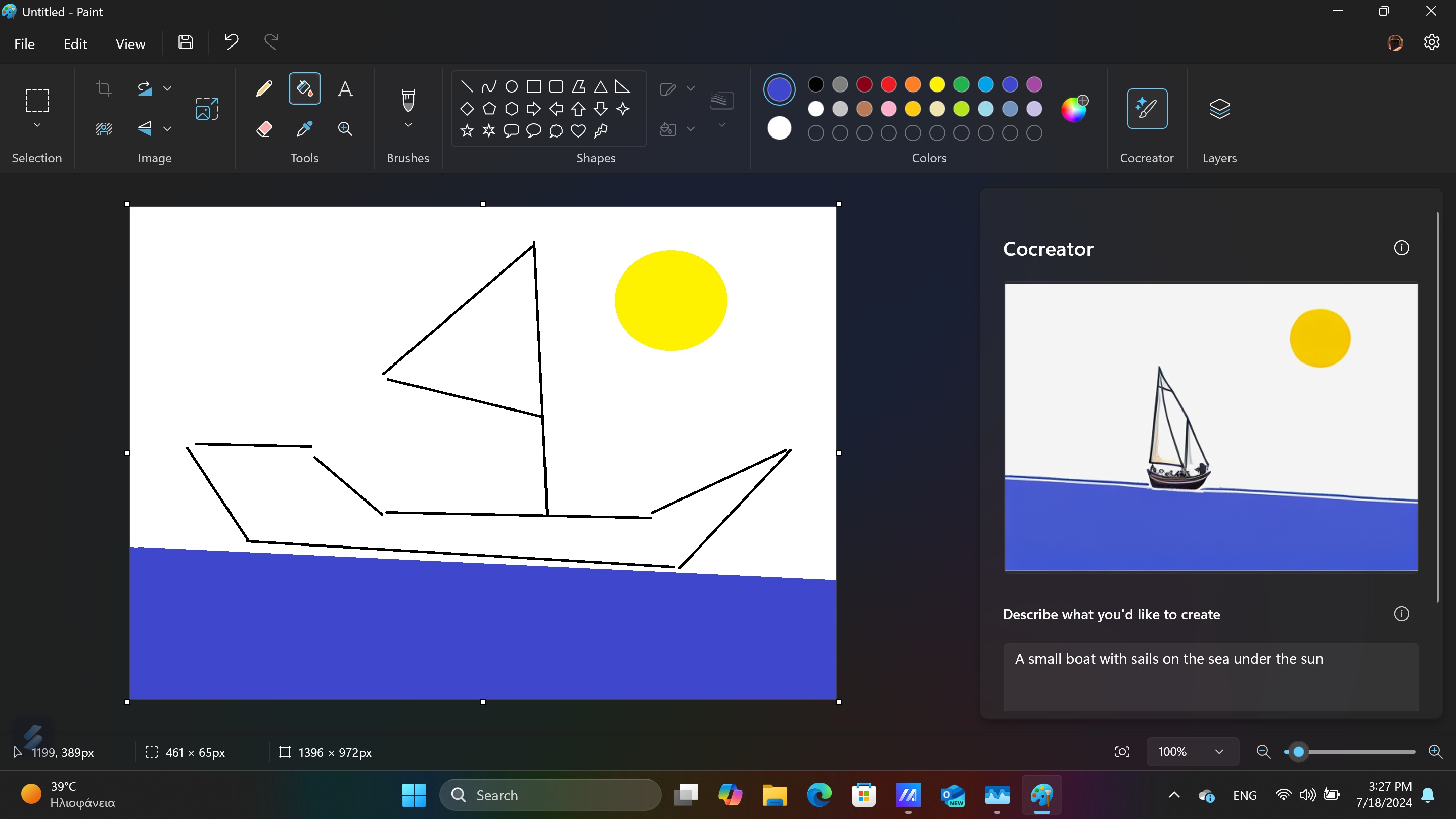Open the File menu

click(x=24, y=44)
